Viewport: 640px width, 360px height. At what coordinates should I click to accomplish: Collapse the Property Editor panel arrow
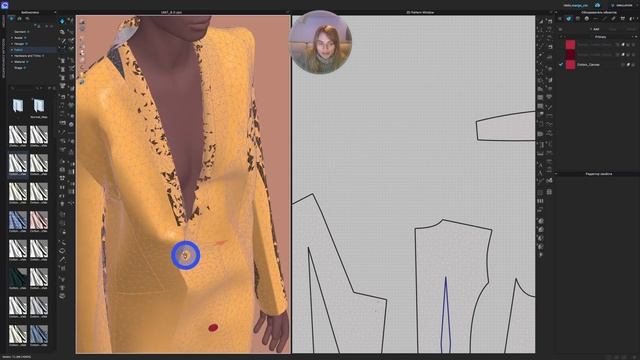pos(556,174)
